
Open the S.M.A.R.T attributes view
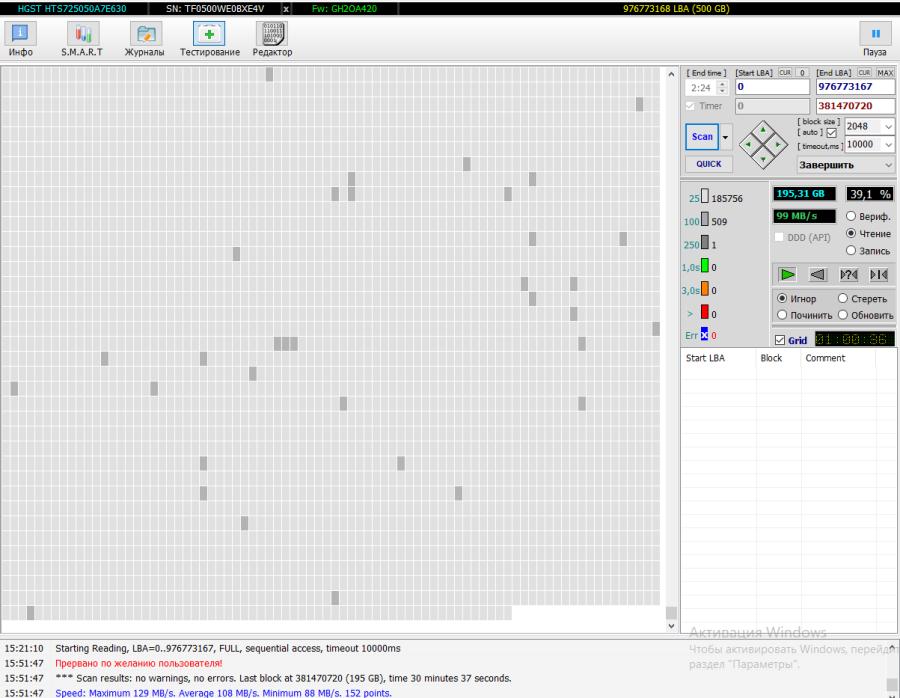click(82, 39)
